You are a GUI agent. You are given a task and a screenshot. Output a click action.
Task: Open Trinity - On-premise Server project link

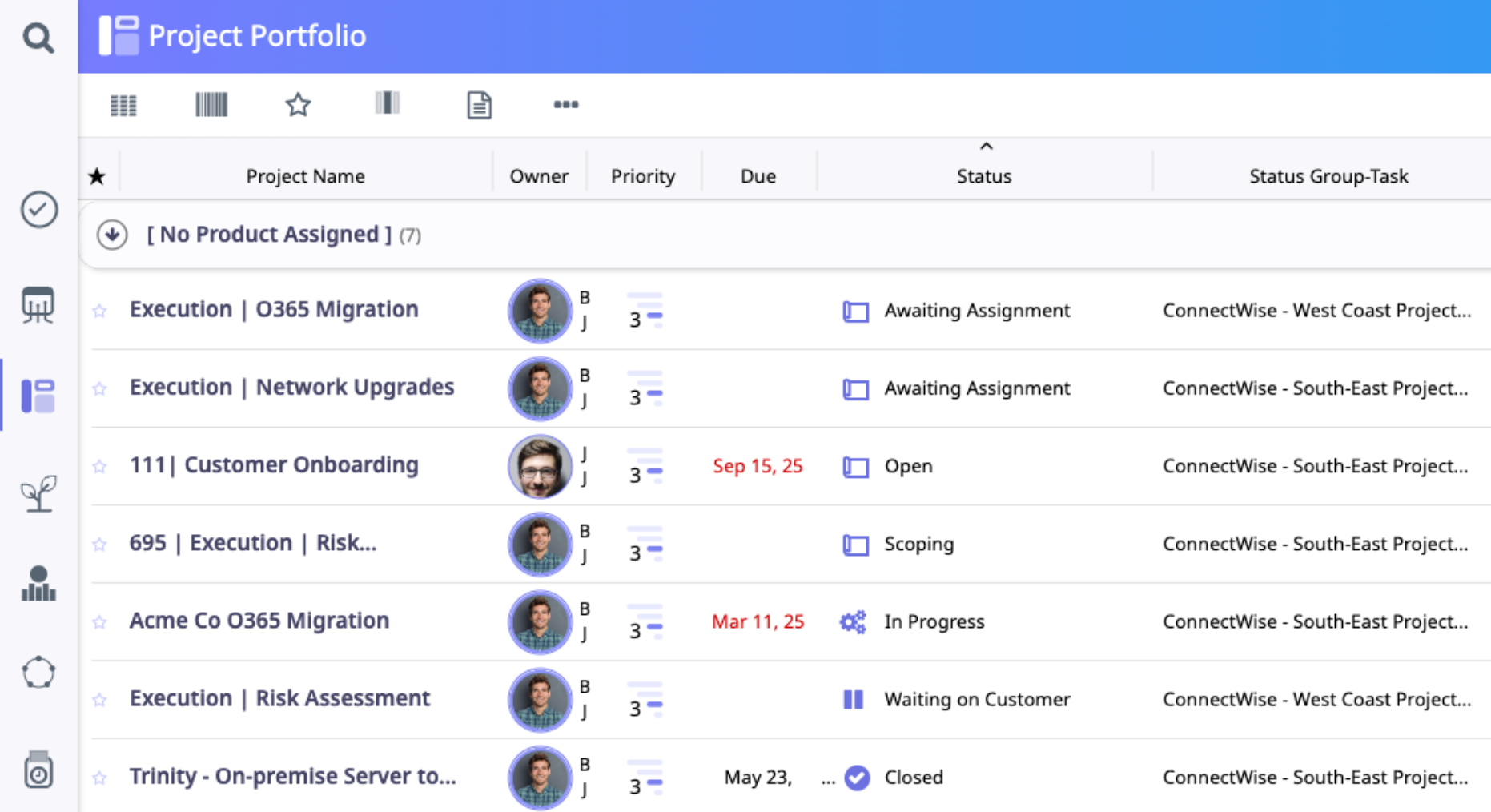(x=292, y=776)
